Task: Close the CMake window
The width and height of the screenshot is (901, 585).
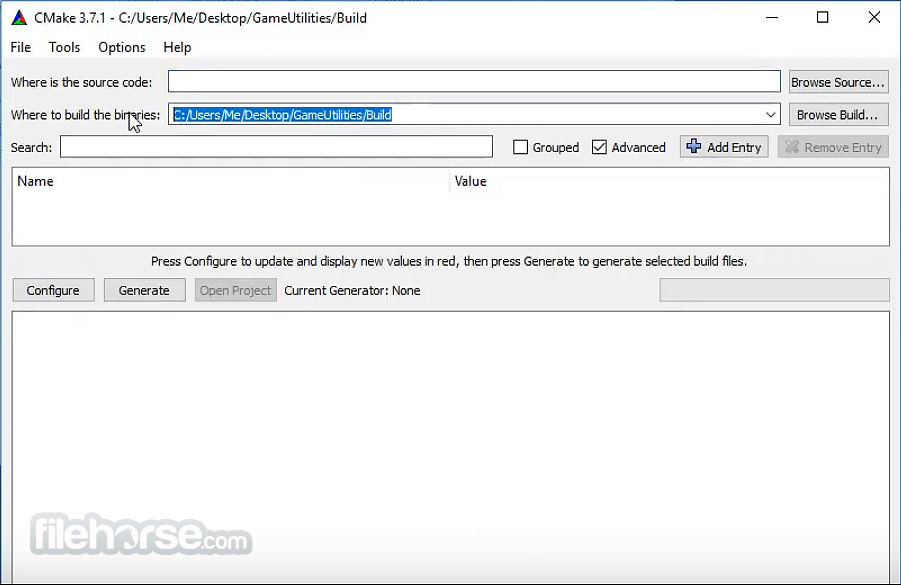Action: point(874,17)
